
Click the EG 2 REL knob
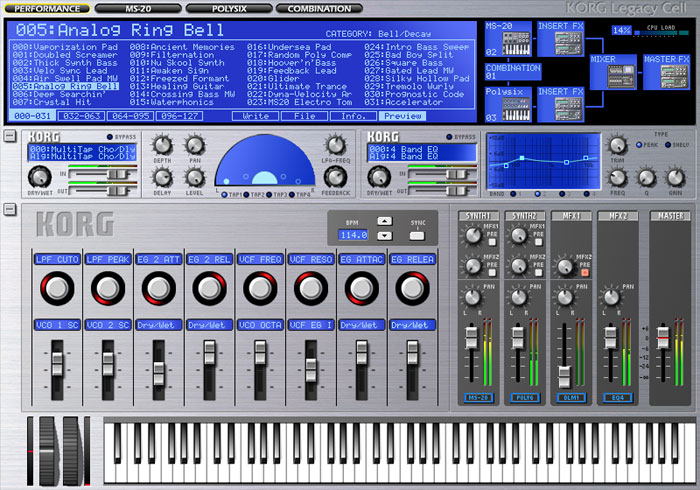[209, 289]
